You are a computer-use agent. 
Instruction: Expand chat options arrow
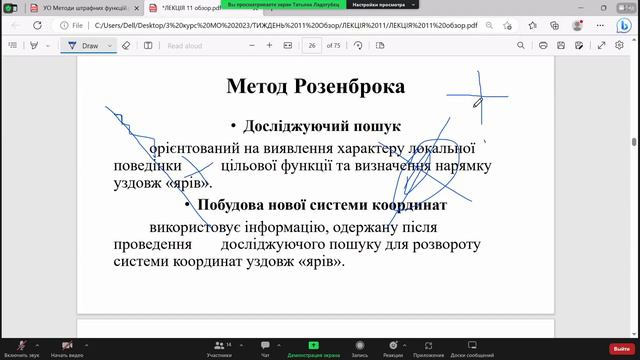[279, 345]
